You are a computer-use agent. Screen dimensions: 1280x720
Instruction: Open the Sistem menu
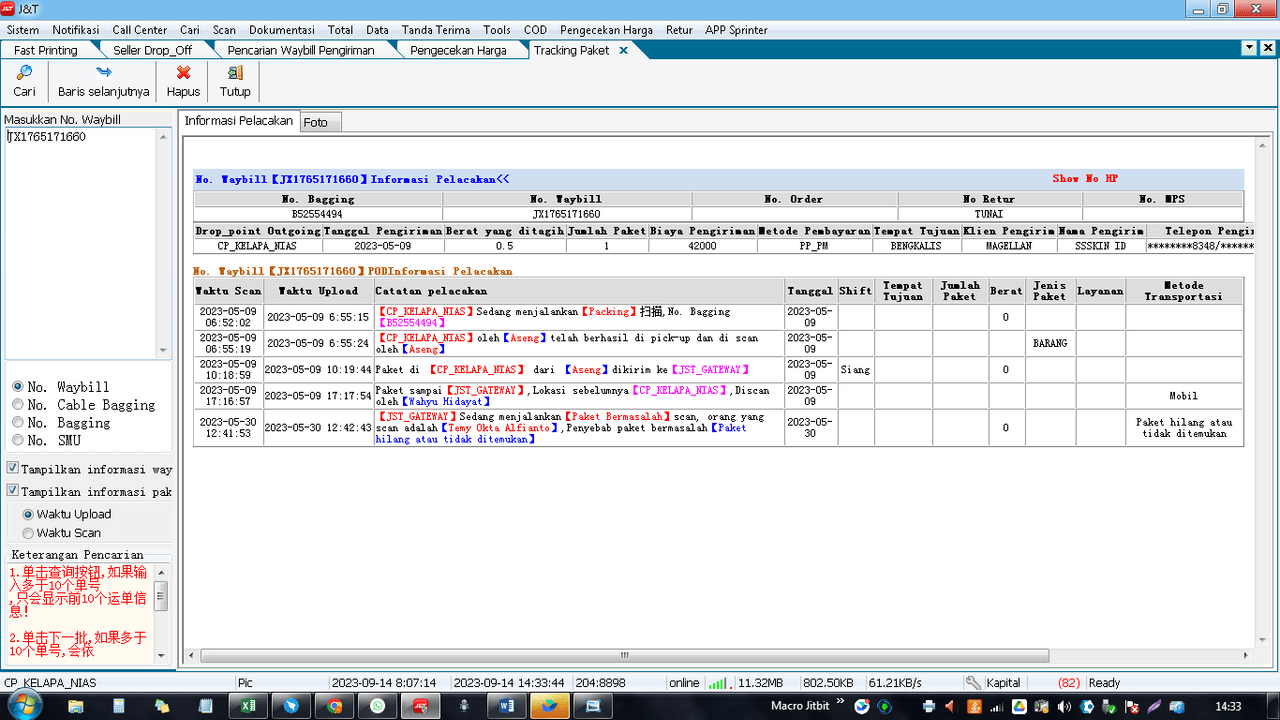[x=23, y=30]
